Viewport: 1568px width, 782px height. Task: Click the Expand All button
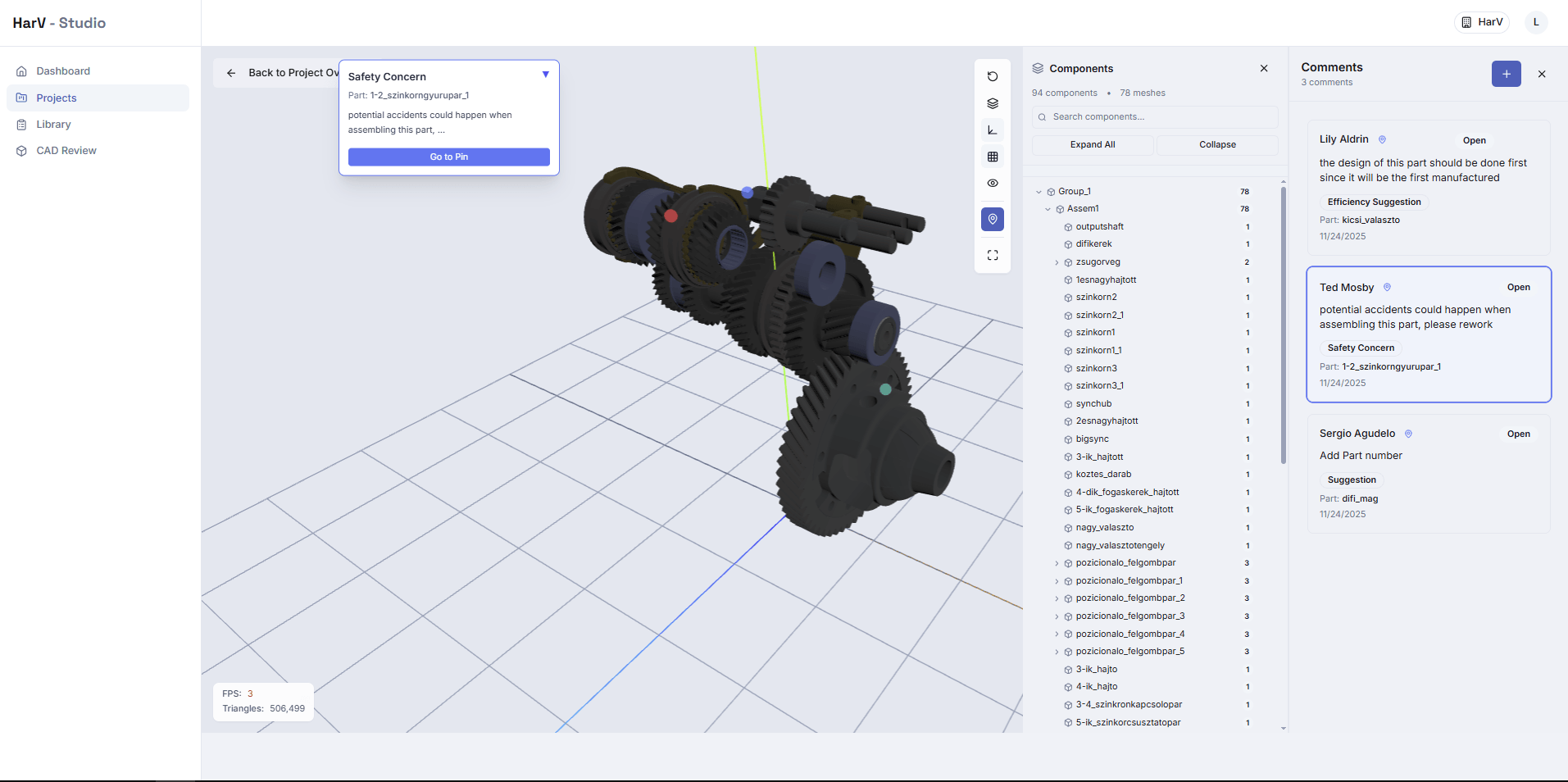1092,145
